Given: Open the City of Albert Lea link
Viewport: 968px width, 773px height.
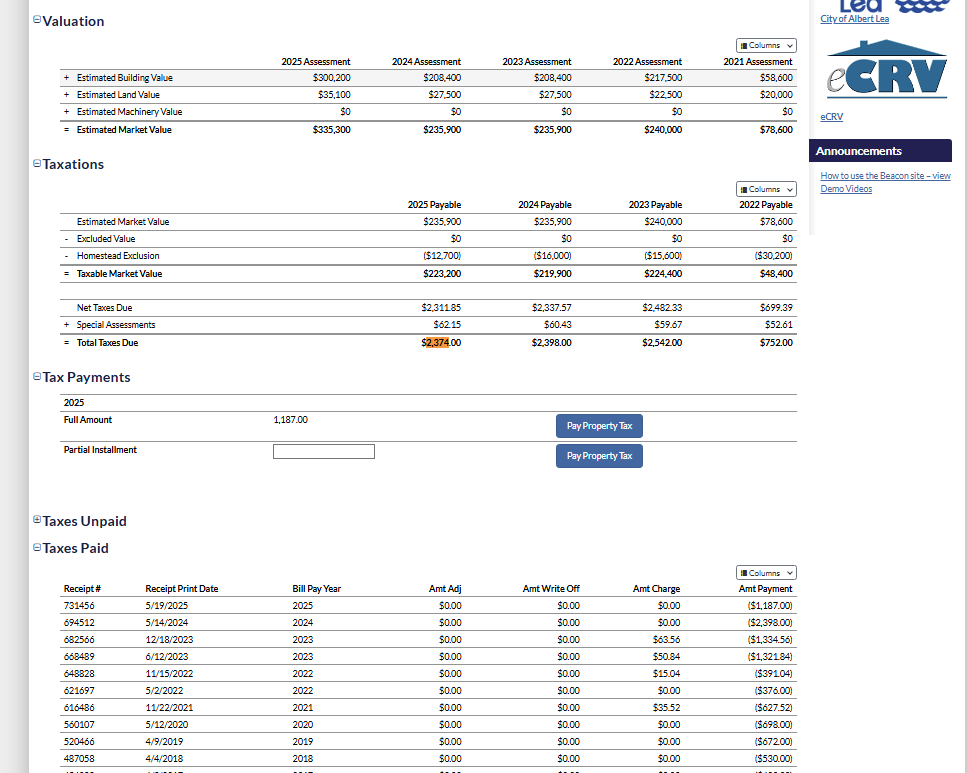Looking at the screenshot, I should [853, 19].
